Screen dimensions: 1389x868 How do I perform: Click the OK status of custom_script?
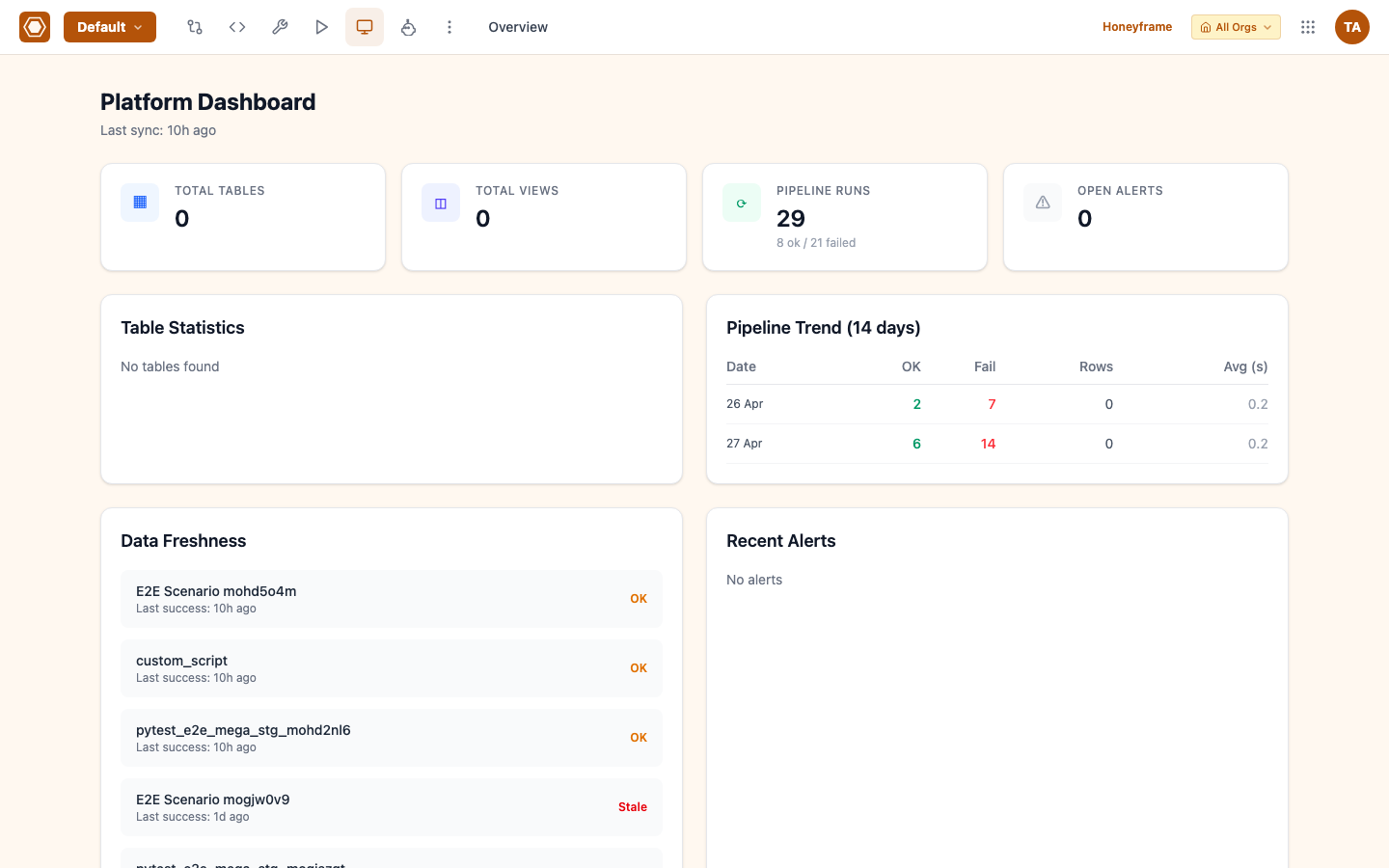point(639,668)
